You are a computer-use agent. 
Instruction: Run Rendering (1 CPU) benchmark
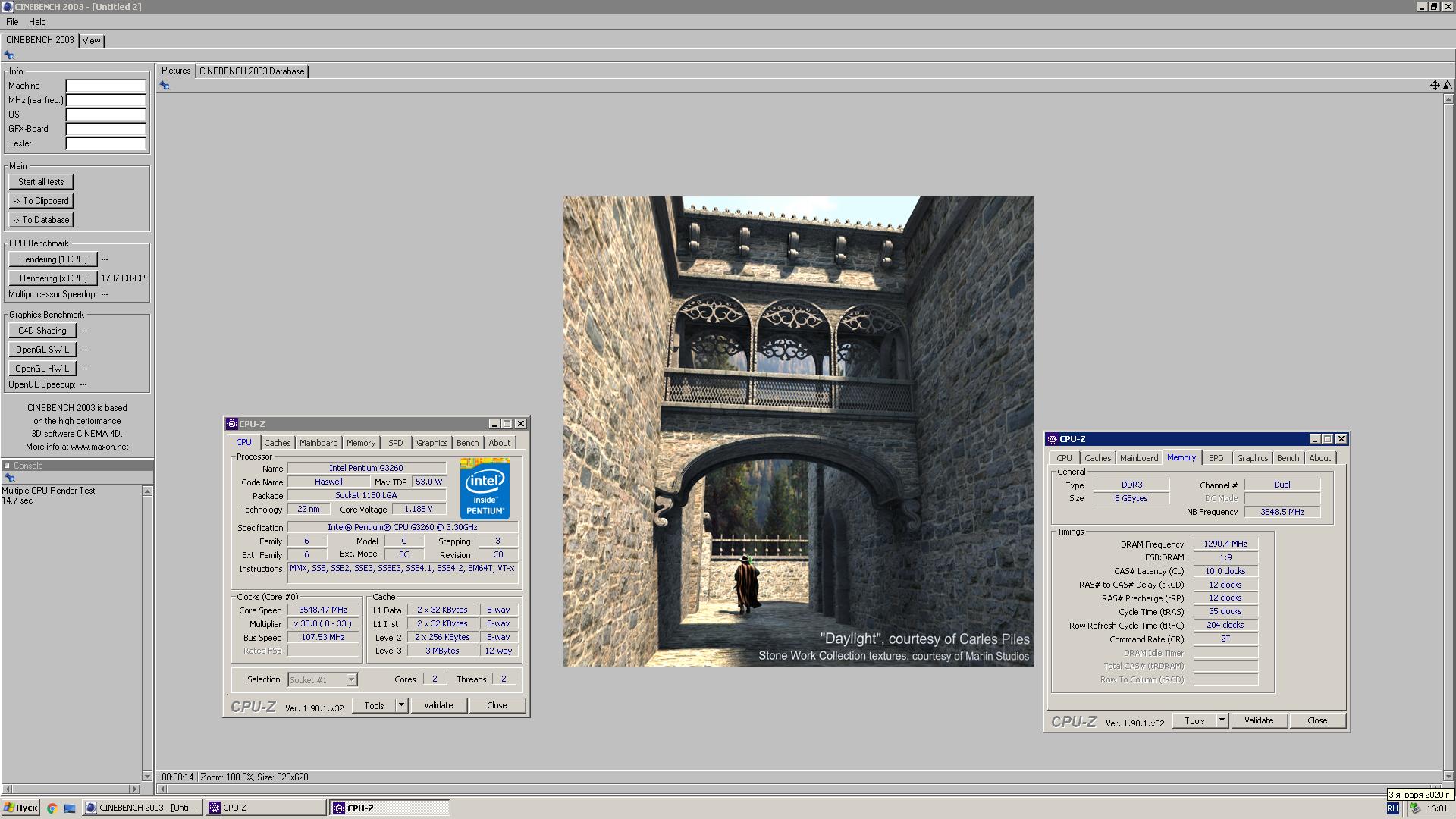(x=53, y=259)
